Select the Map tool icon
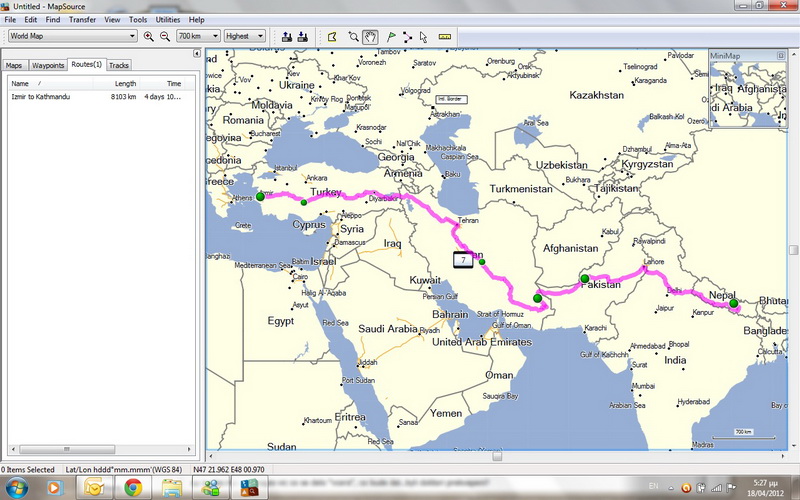Screen dimensions: 800x500 pyautogui.click(x=332, y=36)
